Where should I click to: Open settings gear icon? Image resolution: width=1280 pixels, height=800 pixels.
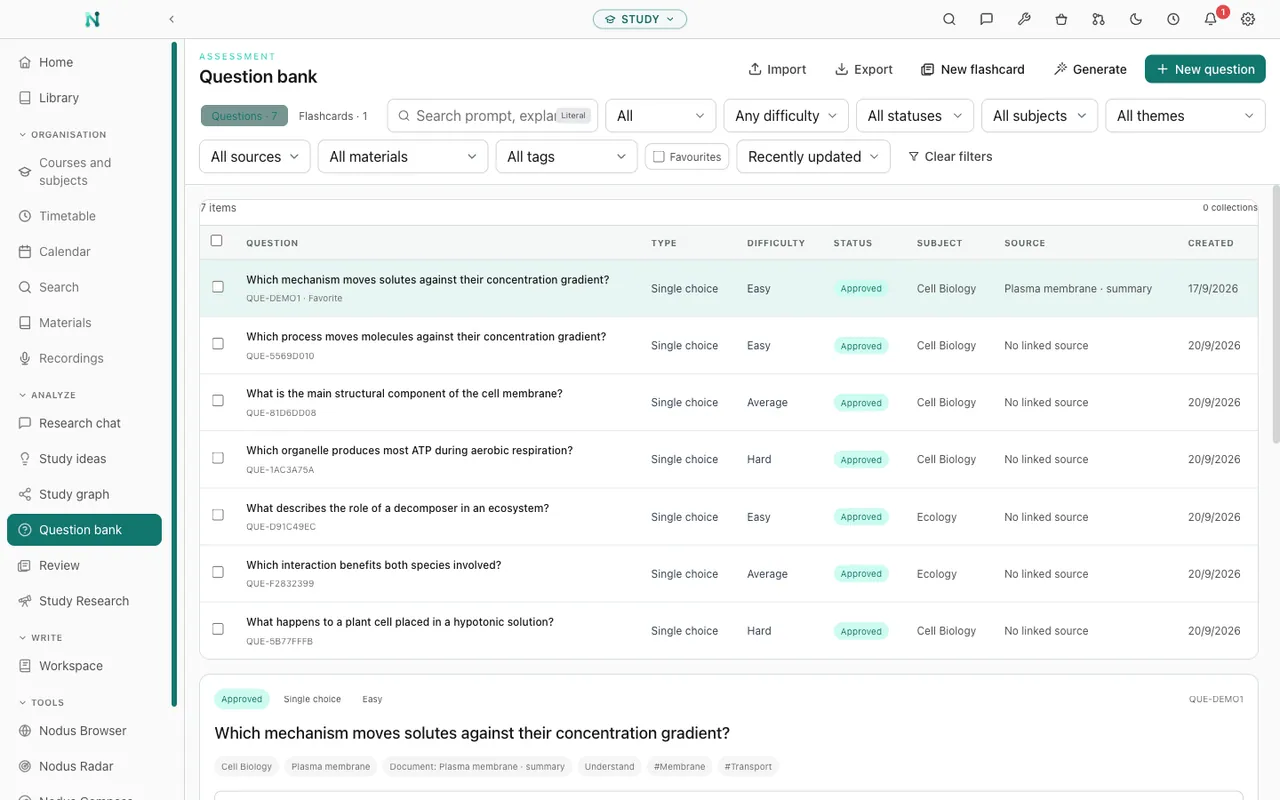pyautogui.click(x=1248, y=19)
